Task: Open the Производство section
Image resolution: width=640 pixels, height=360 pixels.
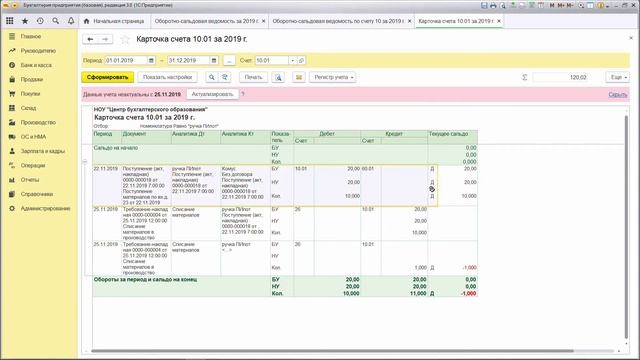Action: coord(38,122)
